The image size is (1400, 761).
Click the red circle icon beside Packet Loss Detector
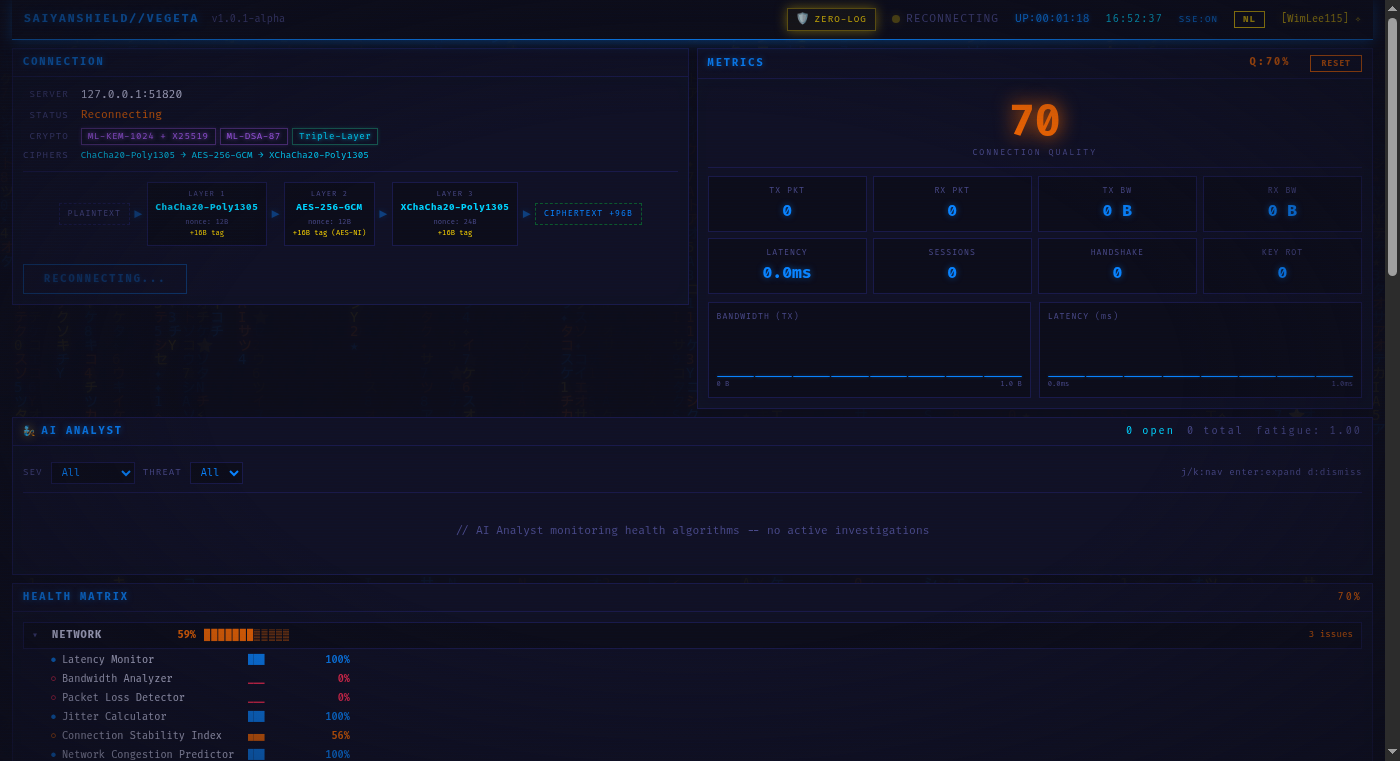tap(51, 698)
